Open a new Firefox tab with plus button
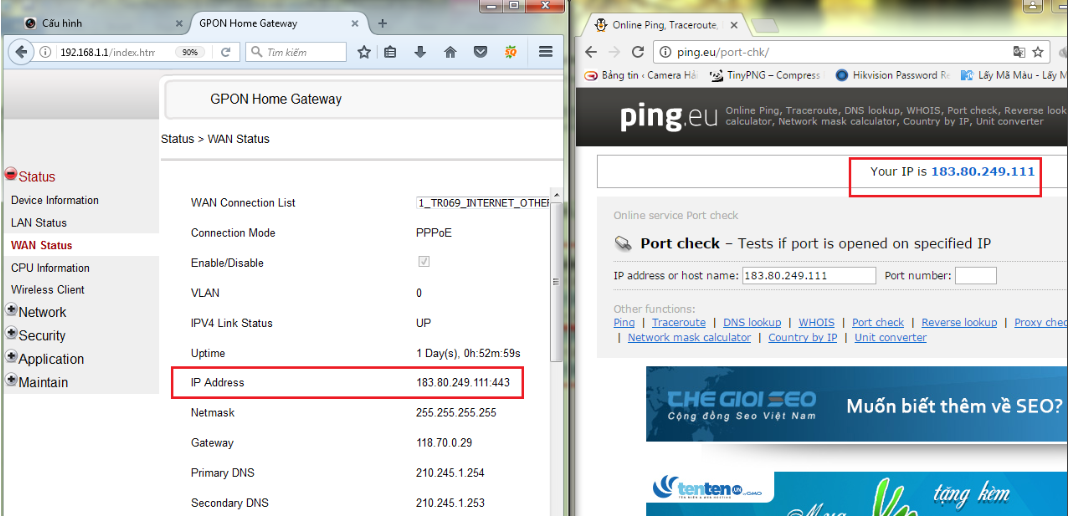The height and width of the screenshot is (518, 1068). point(383,23)
